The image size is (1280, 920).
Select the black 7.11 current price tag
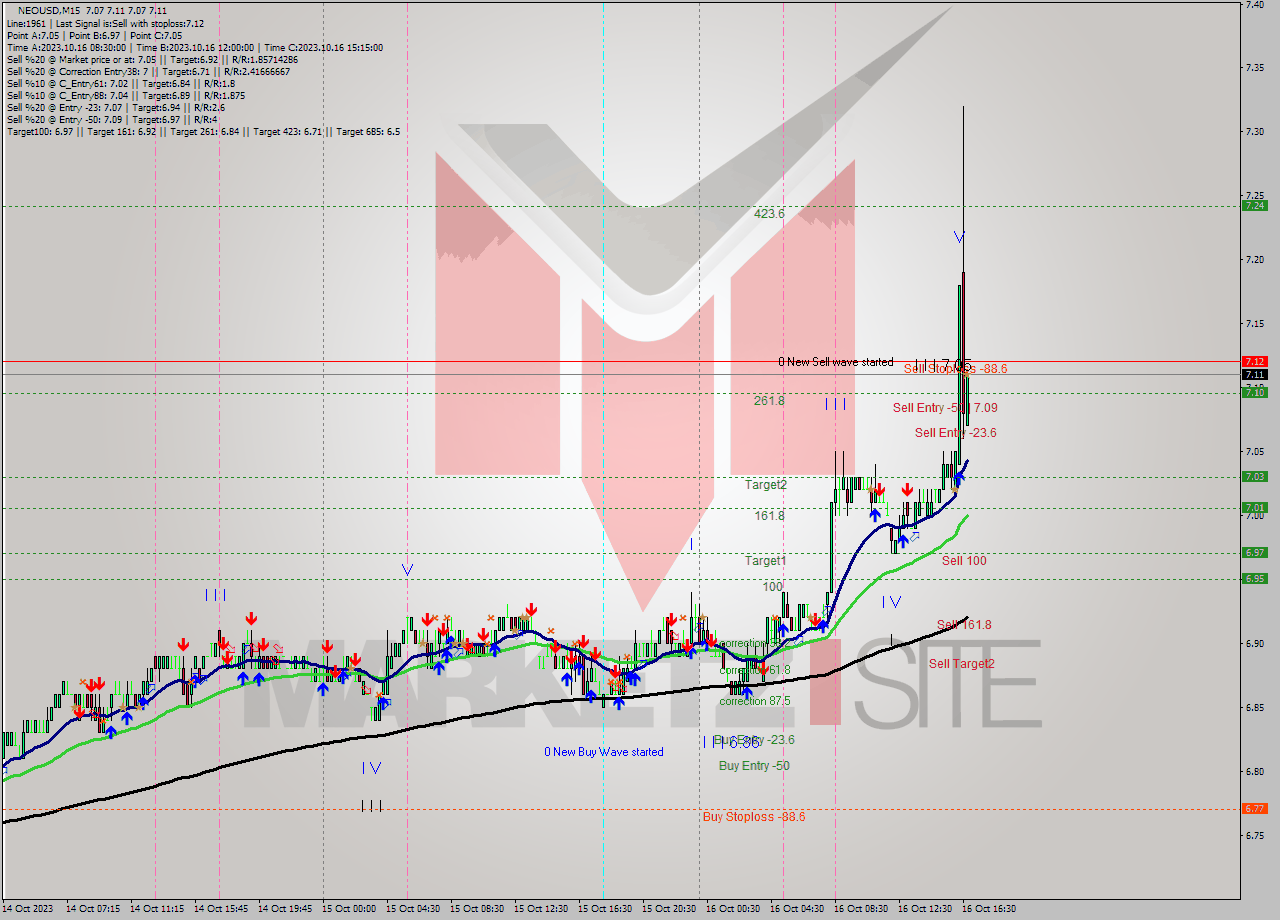click(1254, 374)
